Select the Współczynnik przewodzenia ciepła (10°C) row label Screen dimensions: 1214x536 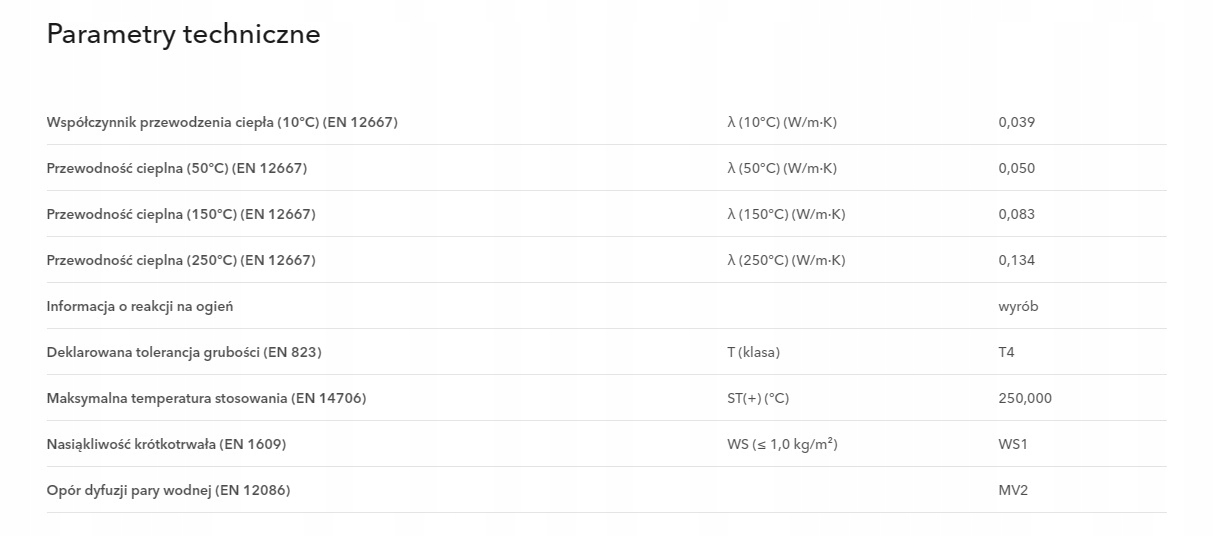pos(222,122)
